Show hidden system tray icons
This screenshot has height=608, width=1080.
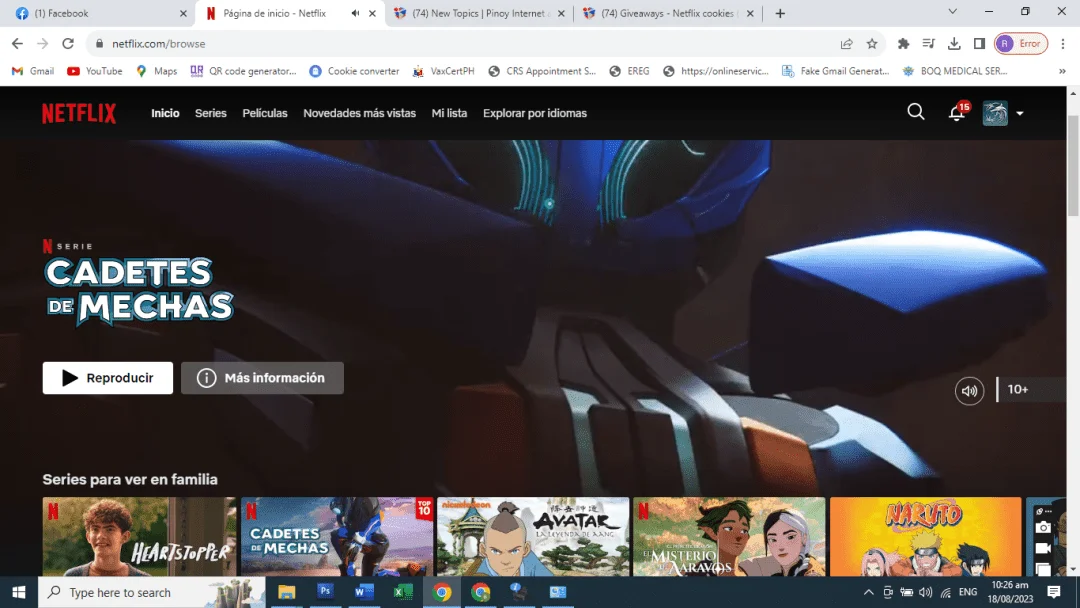pyautogui.click(x=869, y=592)
